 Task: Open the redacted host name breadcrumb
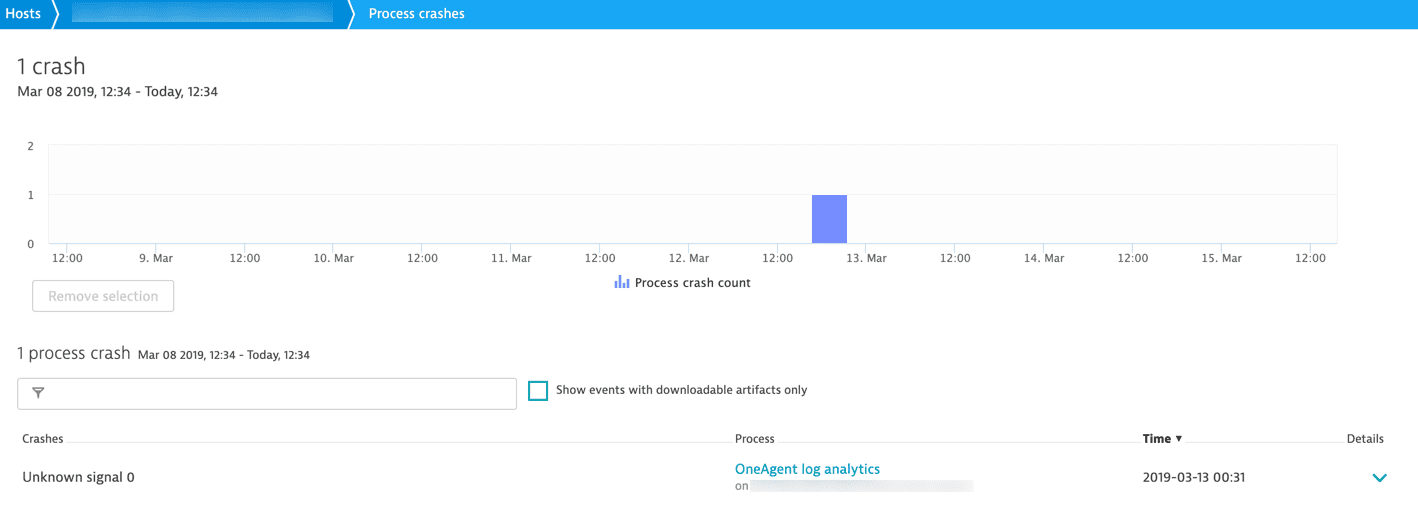click(x=202, y=14)
